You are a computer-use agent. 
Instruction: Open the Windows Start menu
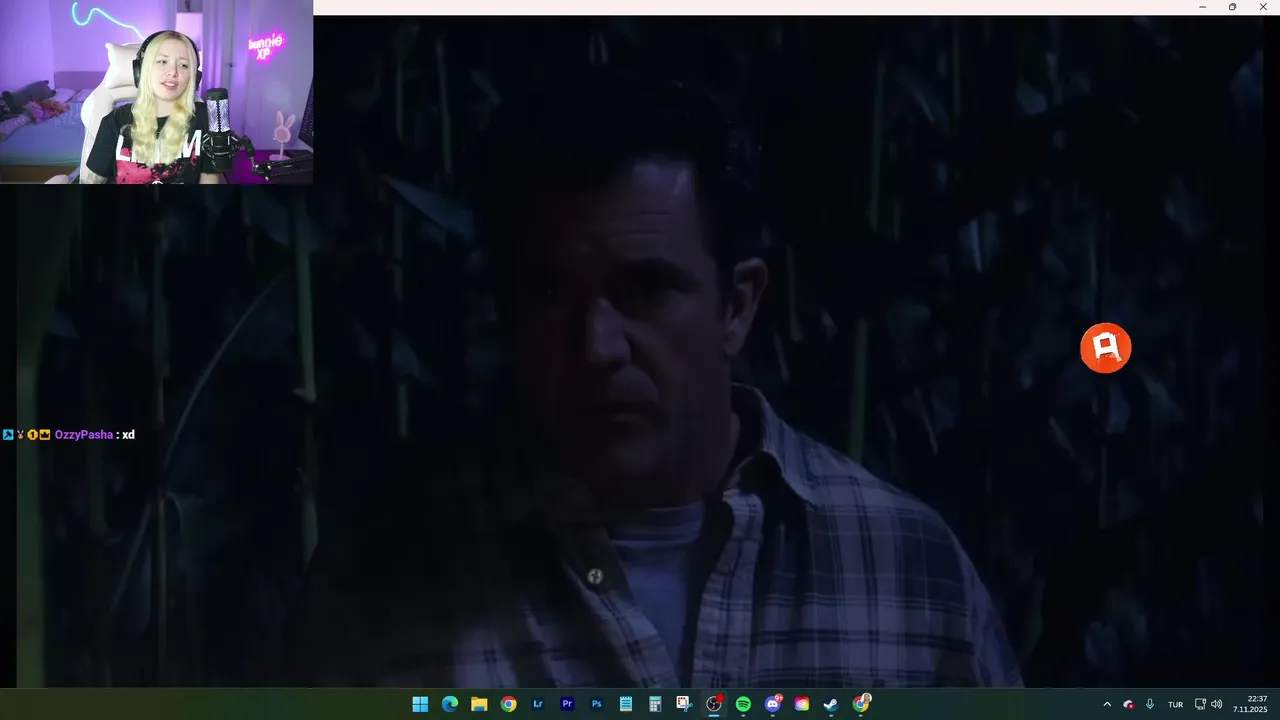(420, 704)
